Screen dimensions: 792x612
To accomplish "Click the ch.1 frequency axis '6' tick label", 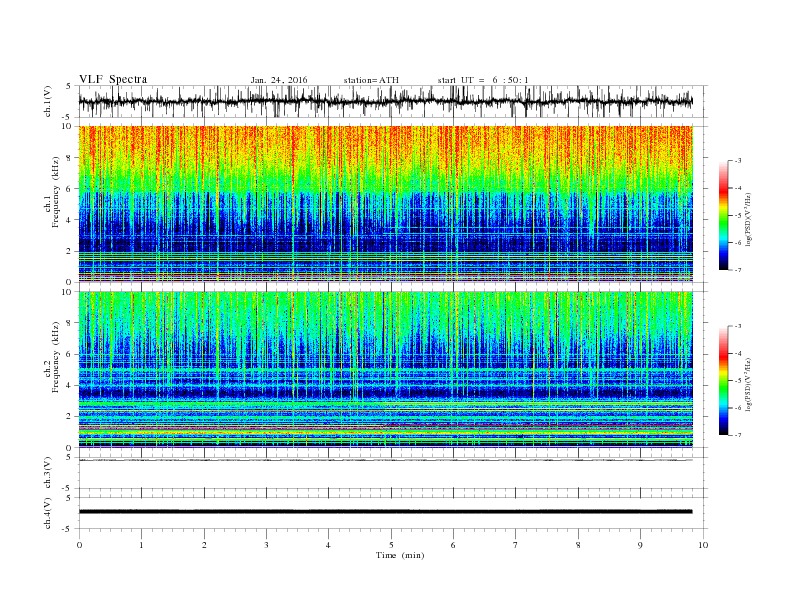I will pyautogui.click(x=70, y=189).
